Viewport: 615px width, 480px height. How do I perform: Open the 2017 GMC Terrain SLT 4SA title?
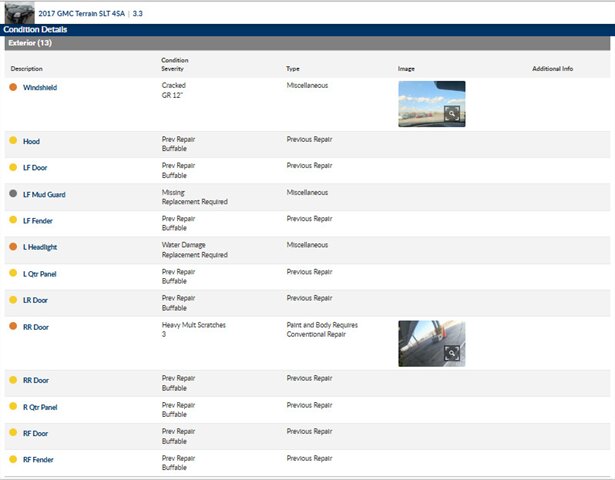(x=89, y=15)
